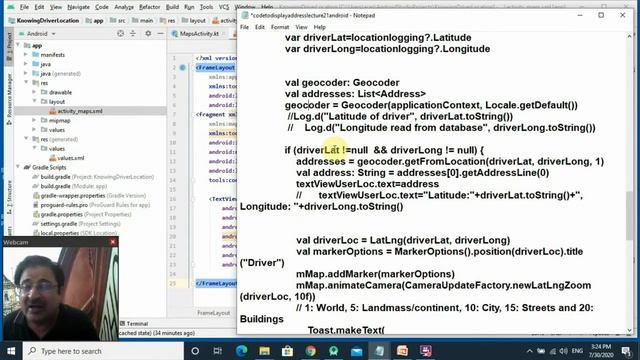This screenshot has width=640, height=360.
Task: Open Android Studio Build menu
Action: pos(172,7)
